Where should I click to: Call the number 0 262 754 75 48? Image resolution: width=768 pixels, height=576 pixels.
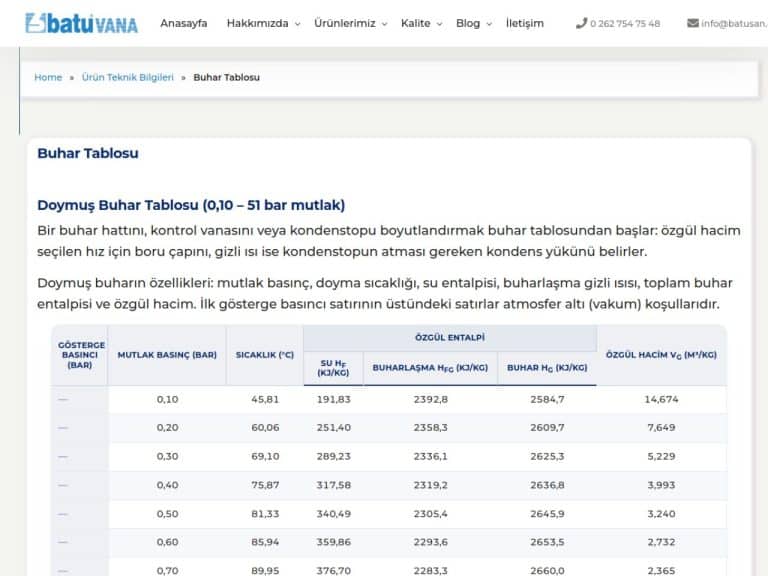625,24
